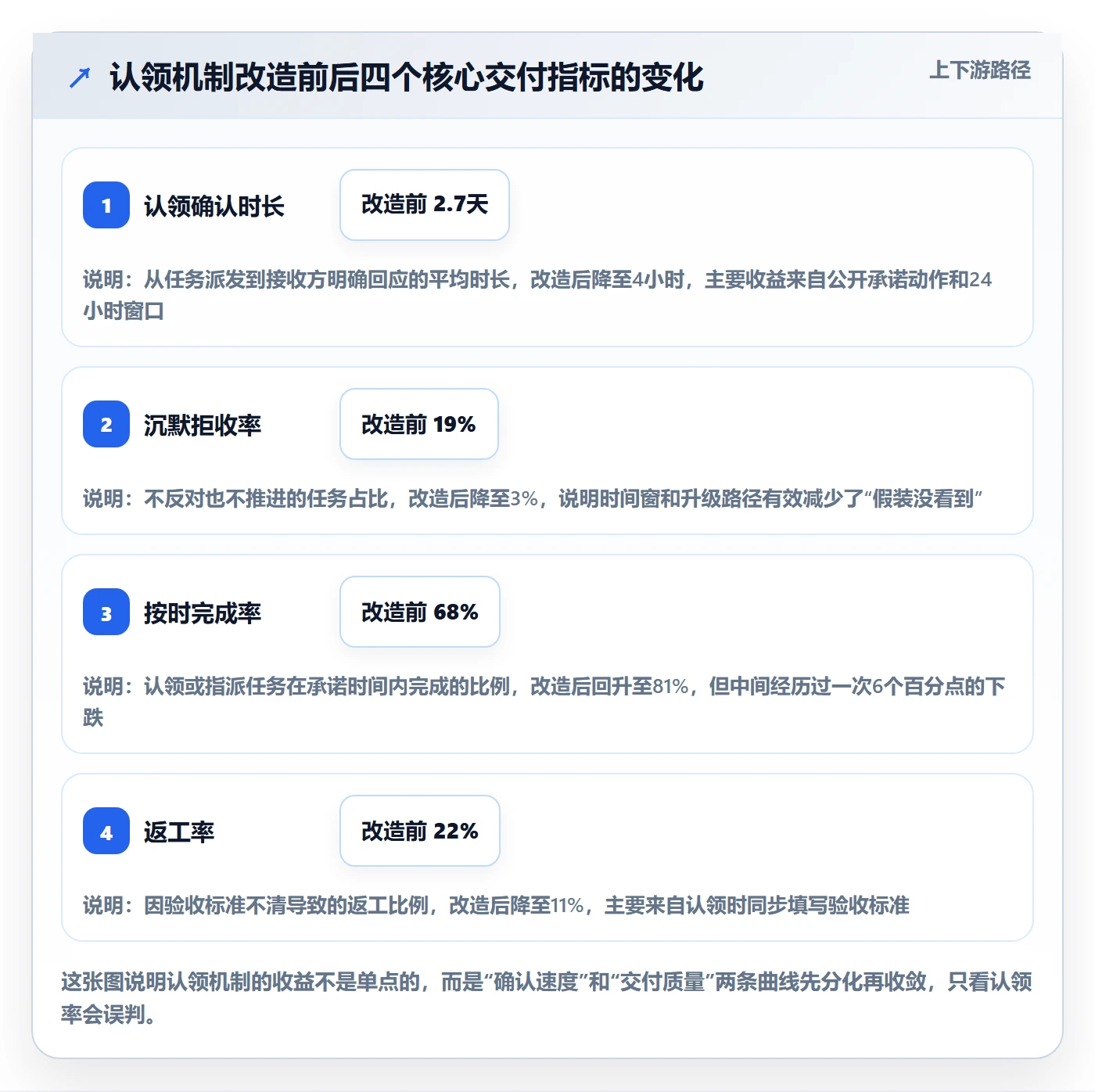Screen dimensions: 1095x1092
Task: Click the number 1 badge for 认领确认时长
Action: coord(106,205)
